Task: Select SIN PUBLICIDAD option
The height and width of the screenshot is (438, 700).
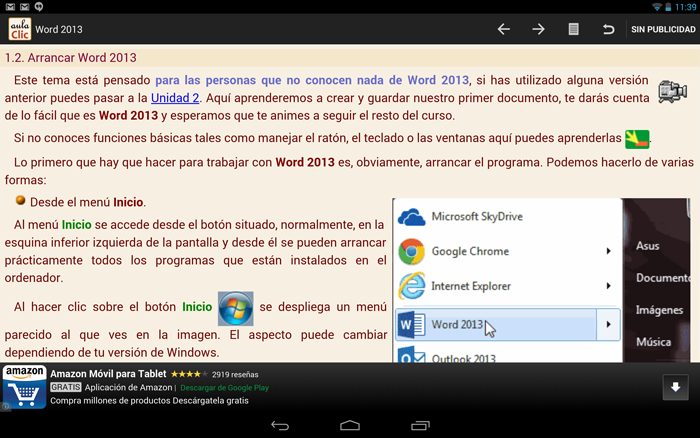Action: click(663, 29)
